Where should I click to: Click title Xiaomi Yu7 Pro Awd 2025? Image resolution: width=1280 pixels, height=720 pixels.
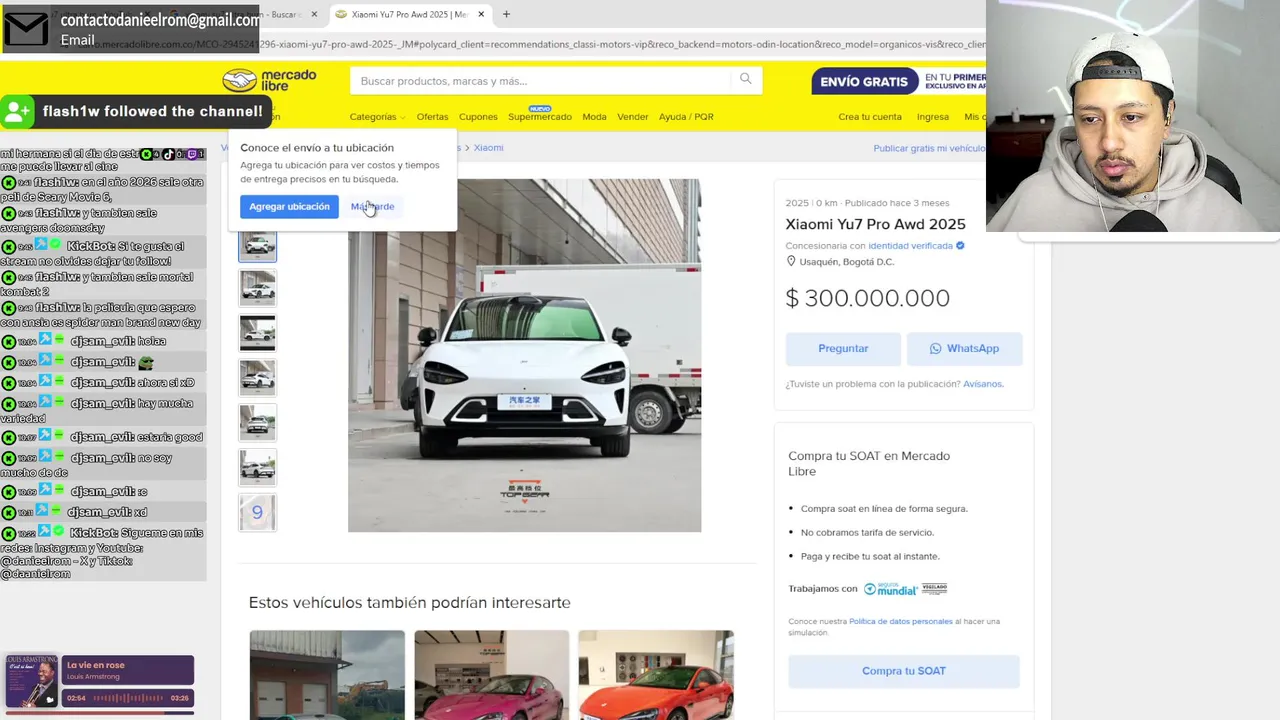[x=875, y=225]
